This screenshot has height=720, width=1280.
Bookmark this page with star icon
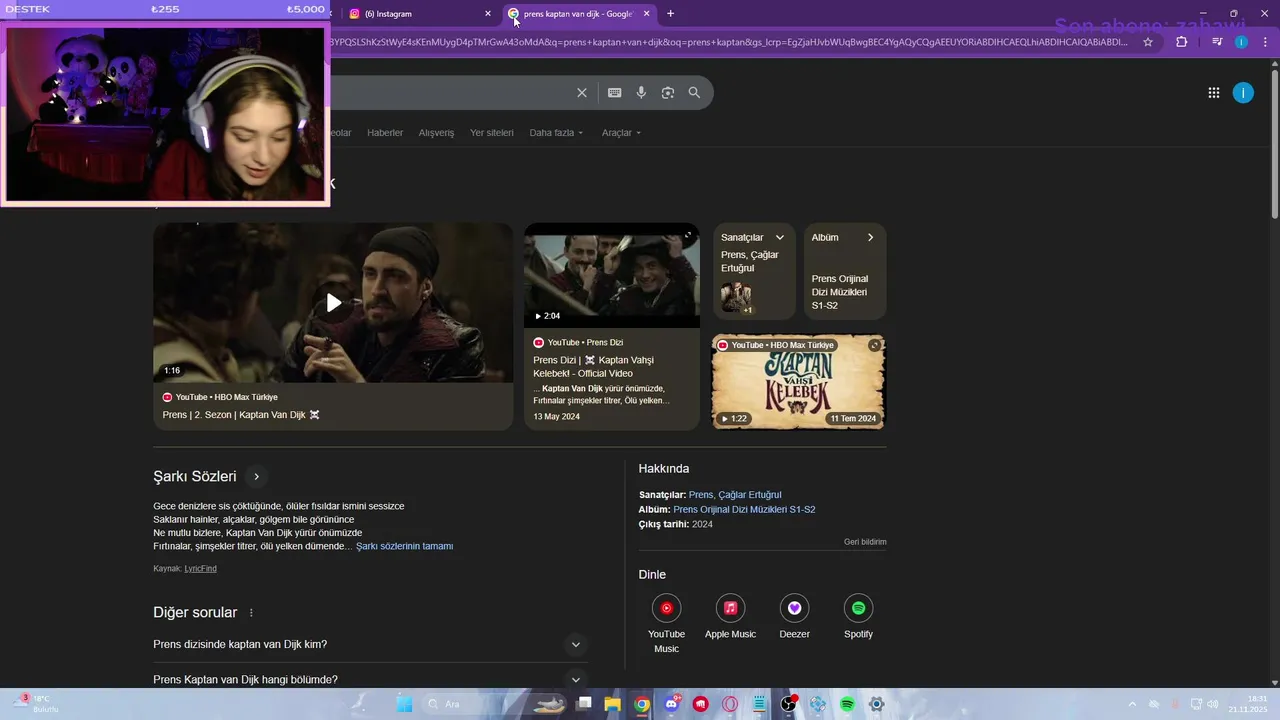(x=1148, y=42)
